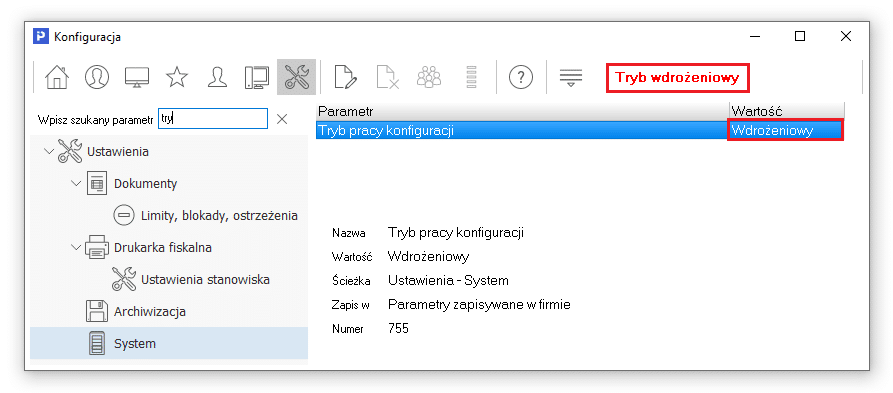Click the Tryb wdrożeniowy label
This screenshot has width=893, height=393.
[x=677, y=78]
